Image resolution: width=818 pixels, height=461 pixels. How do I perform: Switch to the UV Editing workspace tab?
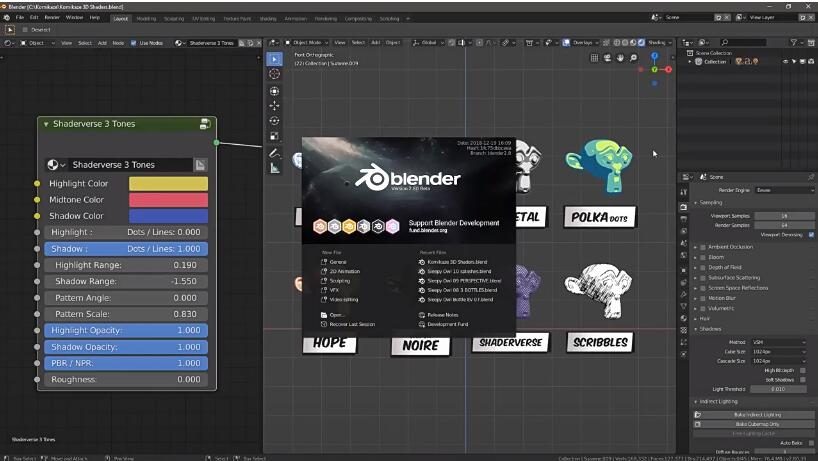pos(203,19)
